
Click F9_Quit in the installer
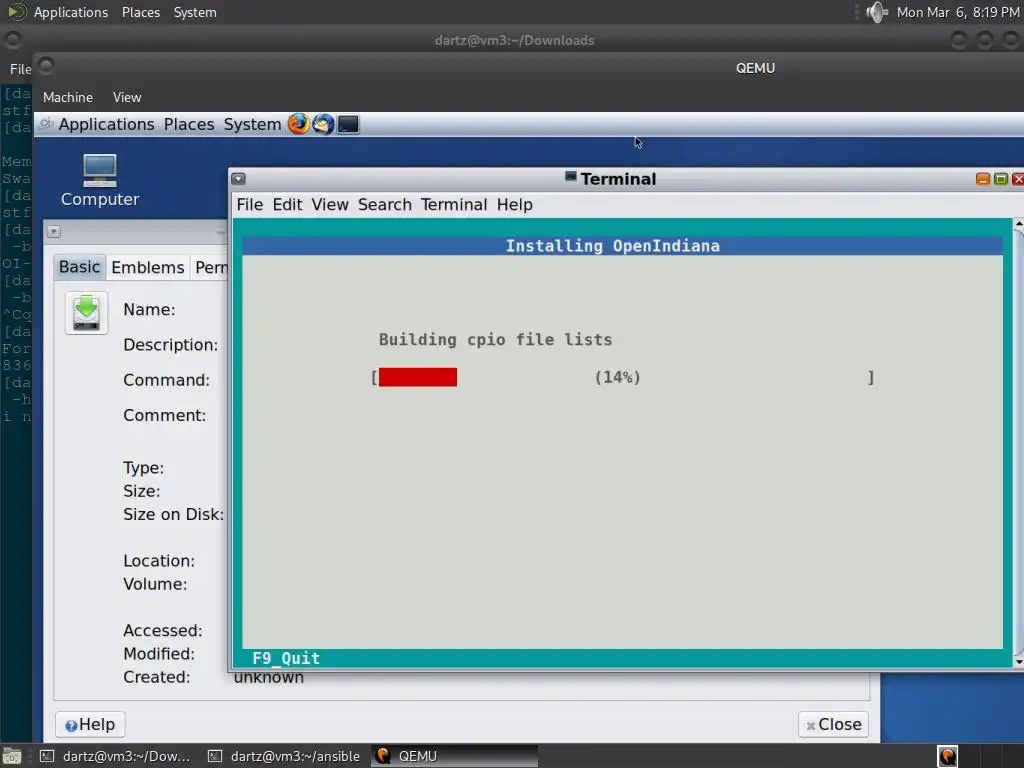286,658
